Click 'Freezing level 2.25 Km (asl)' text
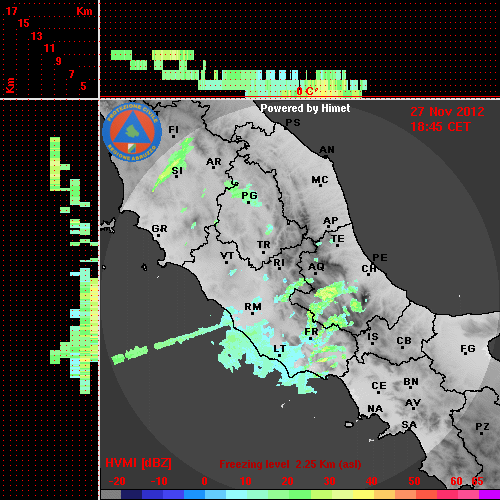 tap(290, 464)
